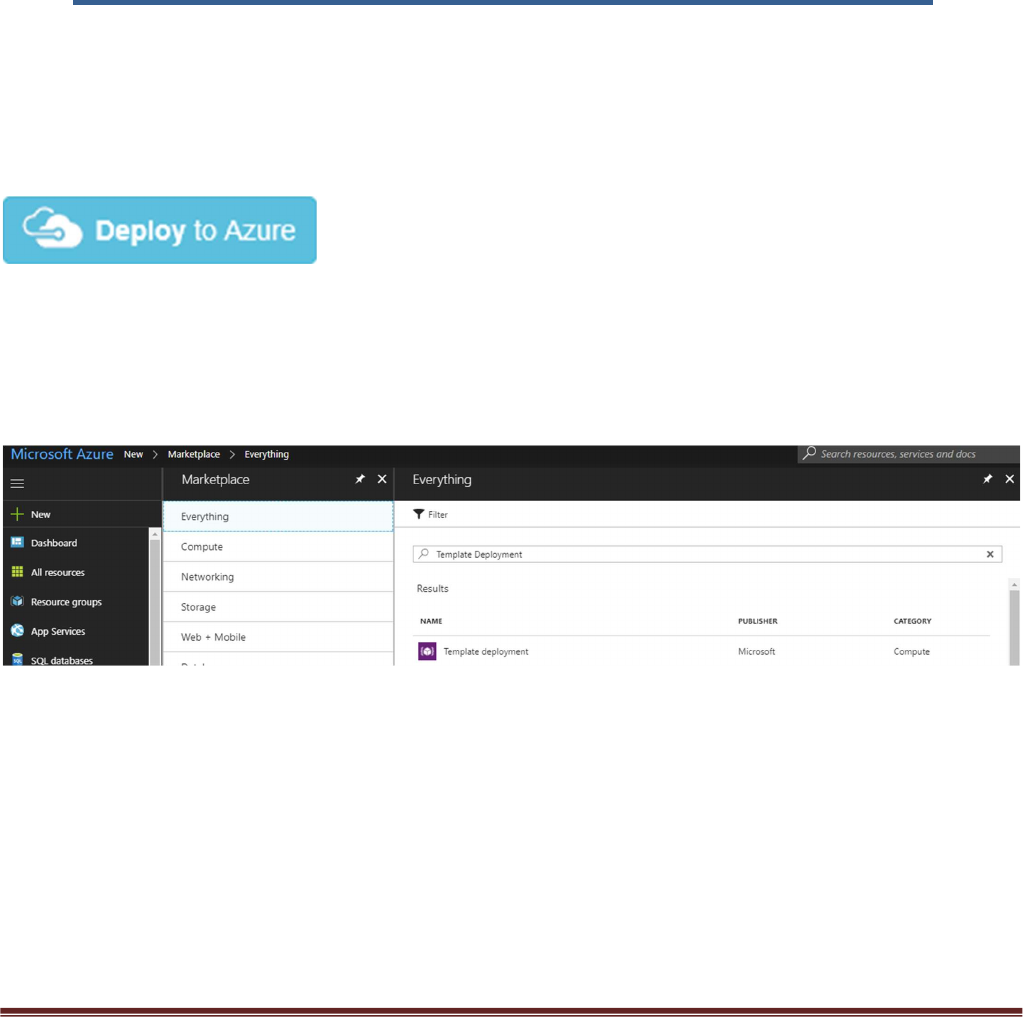This screenshot has height=1017, width=1023.
Task: Open Dashboard from the sidebar icon
Action: pos(18,542)
